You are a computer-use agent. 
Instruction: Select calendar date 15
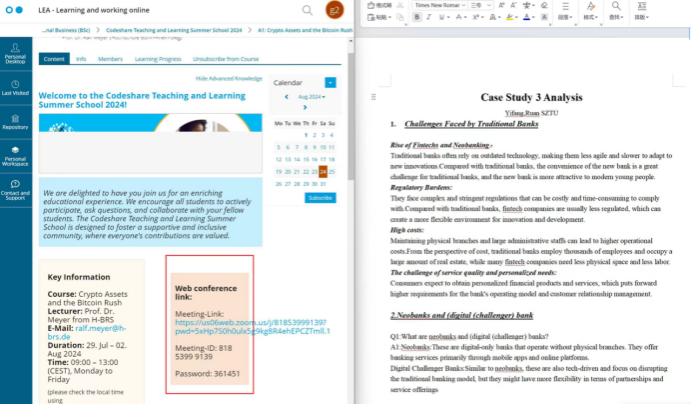(305, 159)
